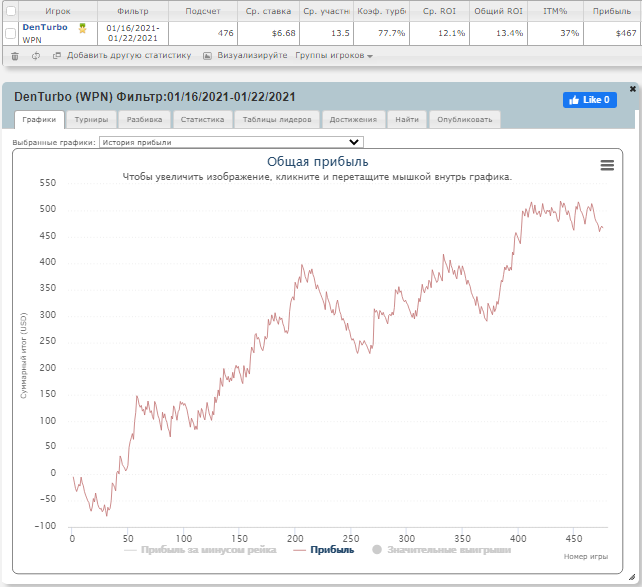This screenshot has width=642, height=587.
Task: Sort by Ср. ROI column header
Action: (x=439, y=11)
